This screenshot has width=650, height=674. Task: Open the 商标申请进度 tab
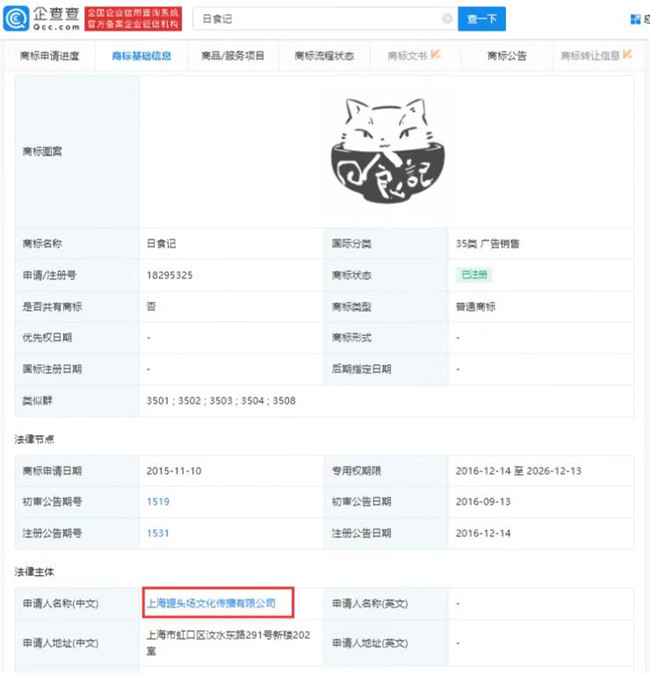point(50,56)
